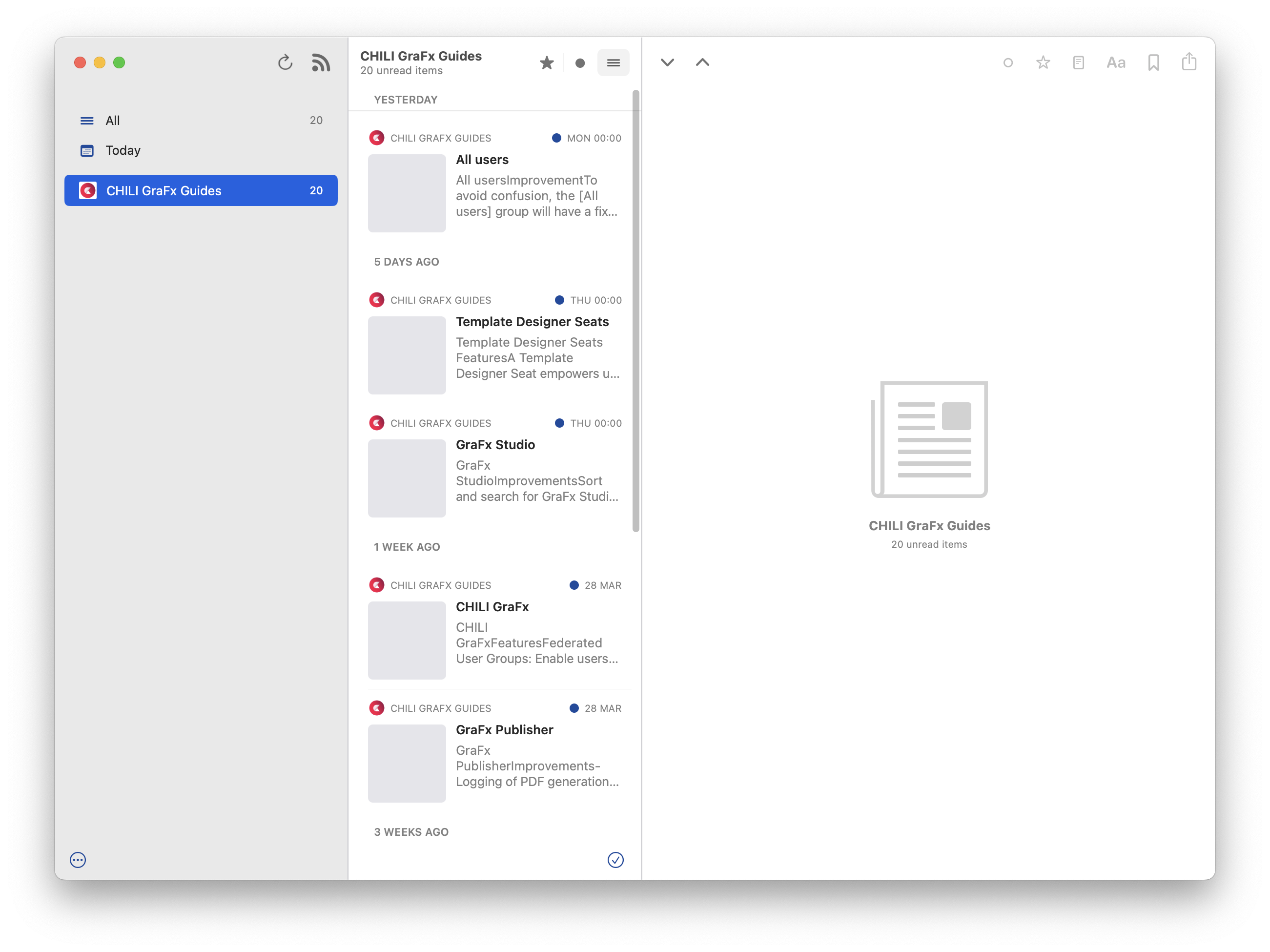
Task: Click unread dot on Template Designer Seats
Action: pos(559,300)
